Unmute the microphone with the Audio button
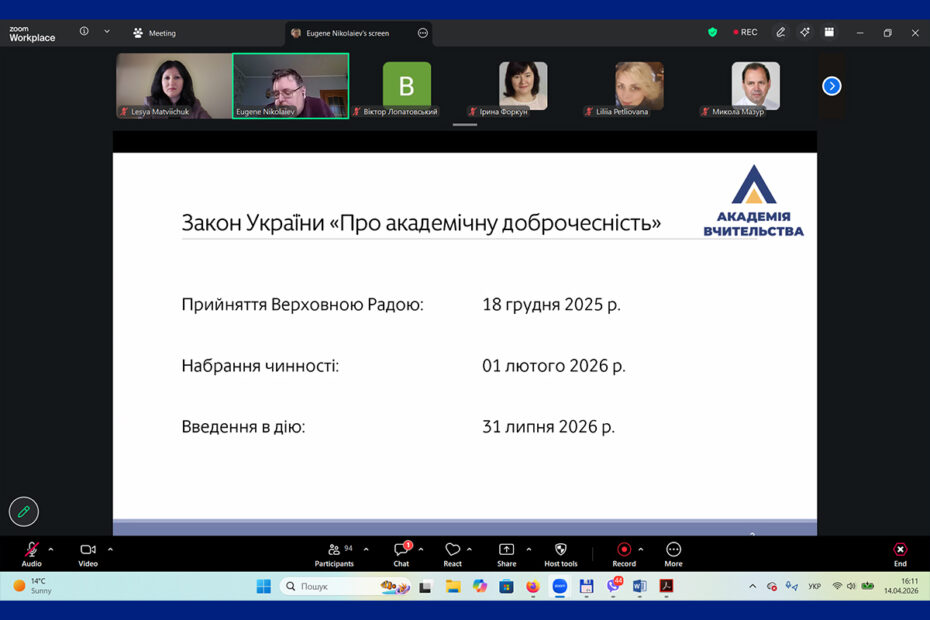 (x=31, y=551)
